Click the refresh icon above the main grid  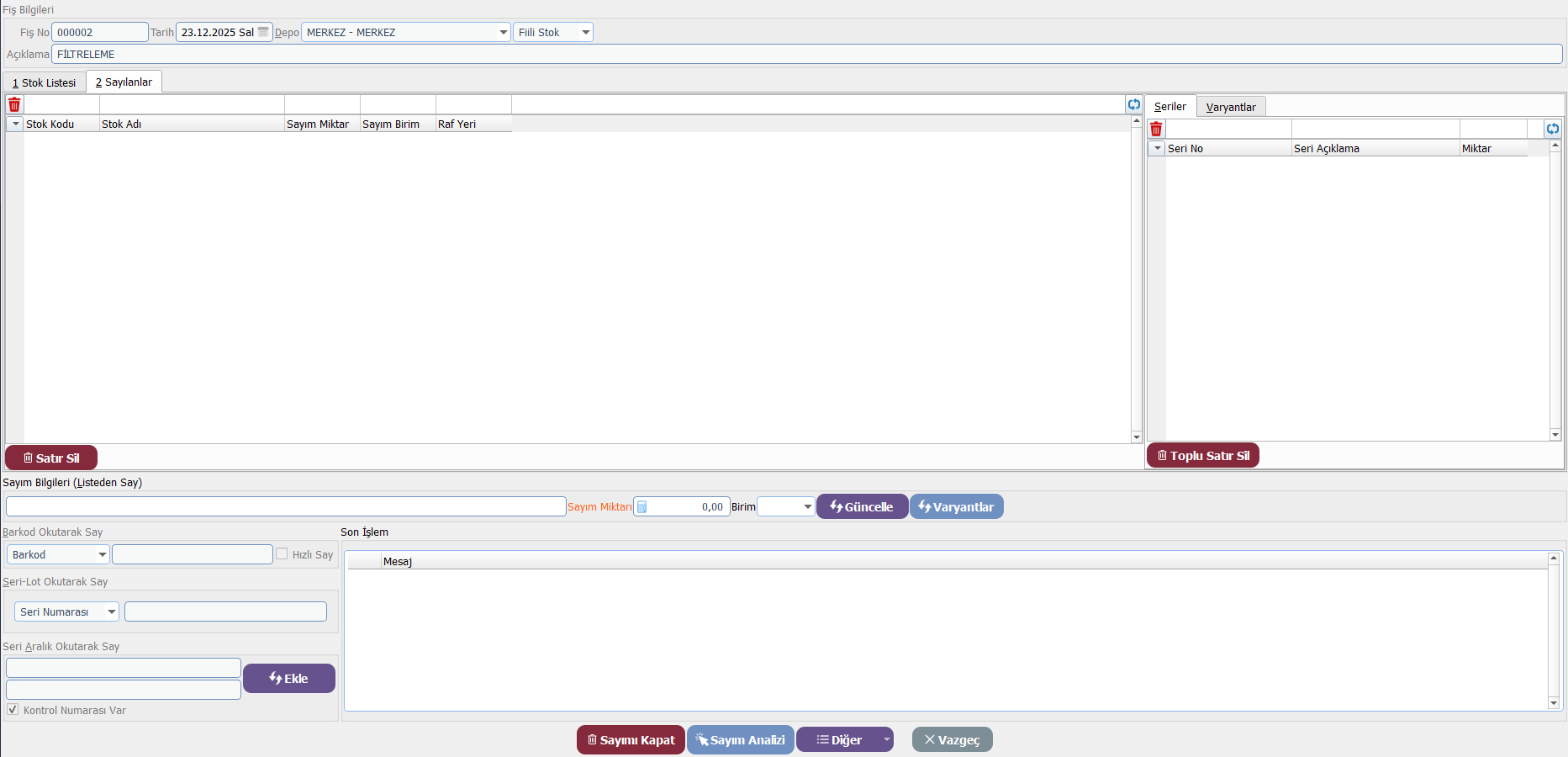[x=1134, y=104]
